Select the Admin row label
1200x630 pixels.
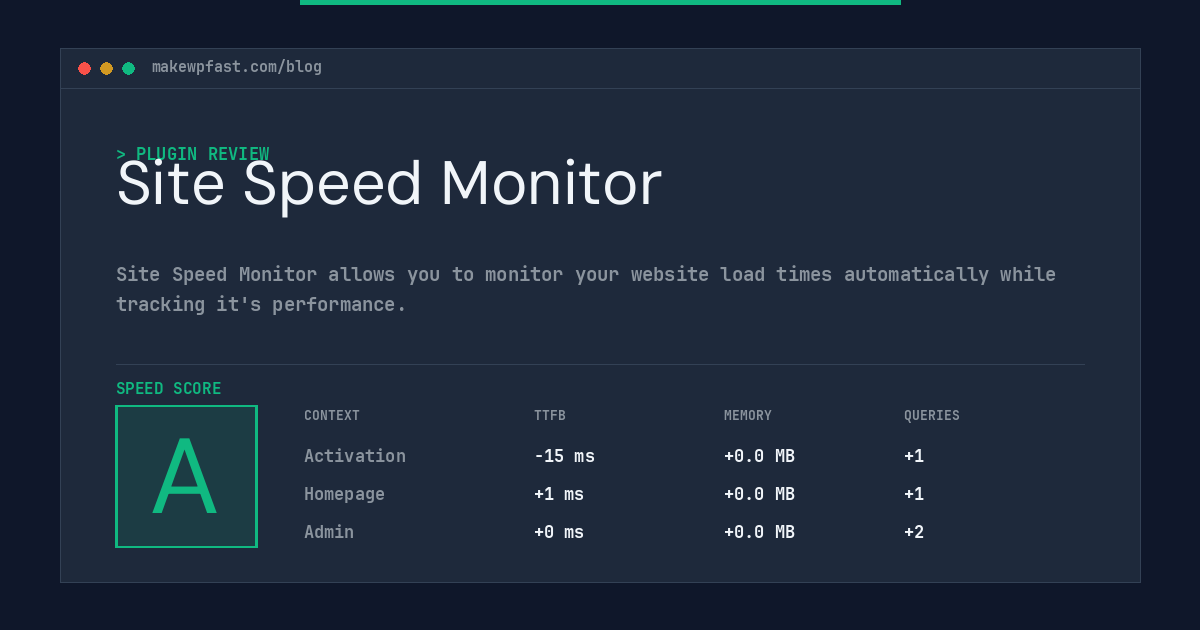(x=329, y=532)
